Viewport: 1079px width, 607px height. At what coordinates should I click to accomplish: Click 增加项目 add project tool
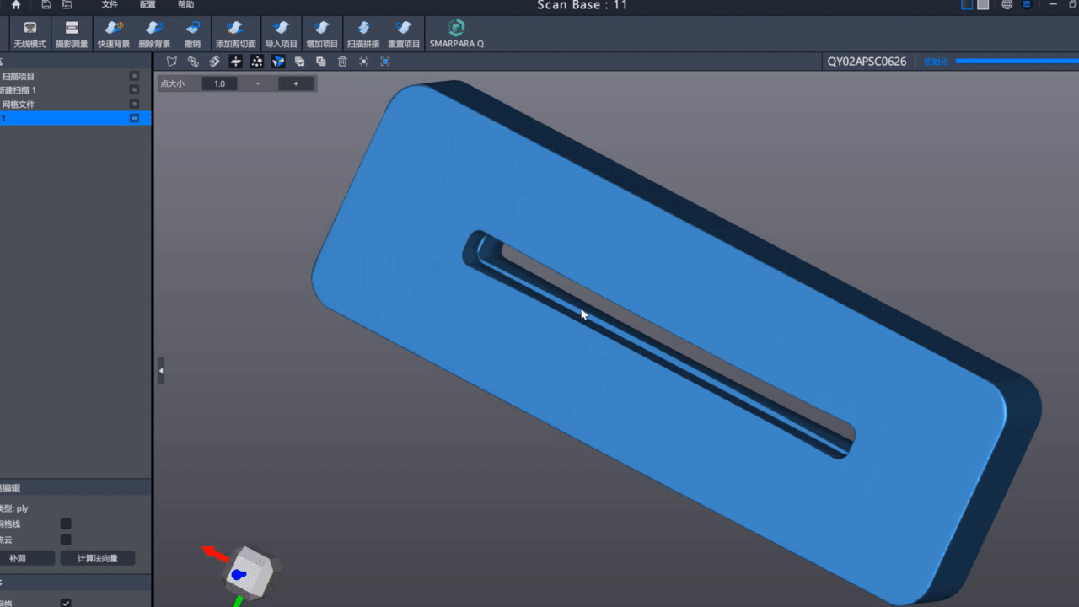click(321, 33)
